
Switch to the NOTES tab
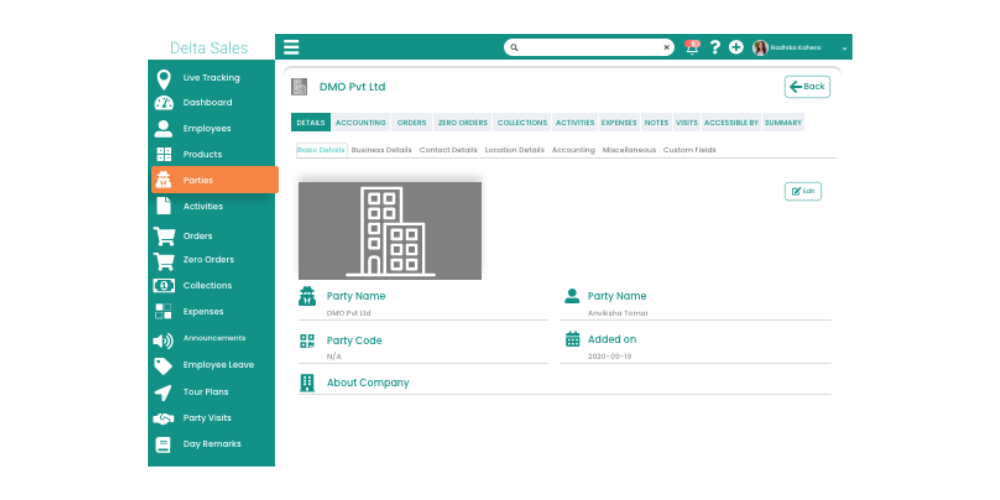[656, 122]
